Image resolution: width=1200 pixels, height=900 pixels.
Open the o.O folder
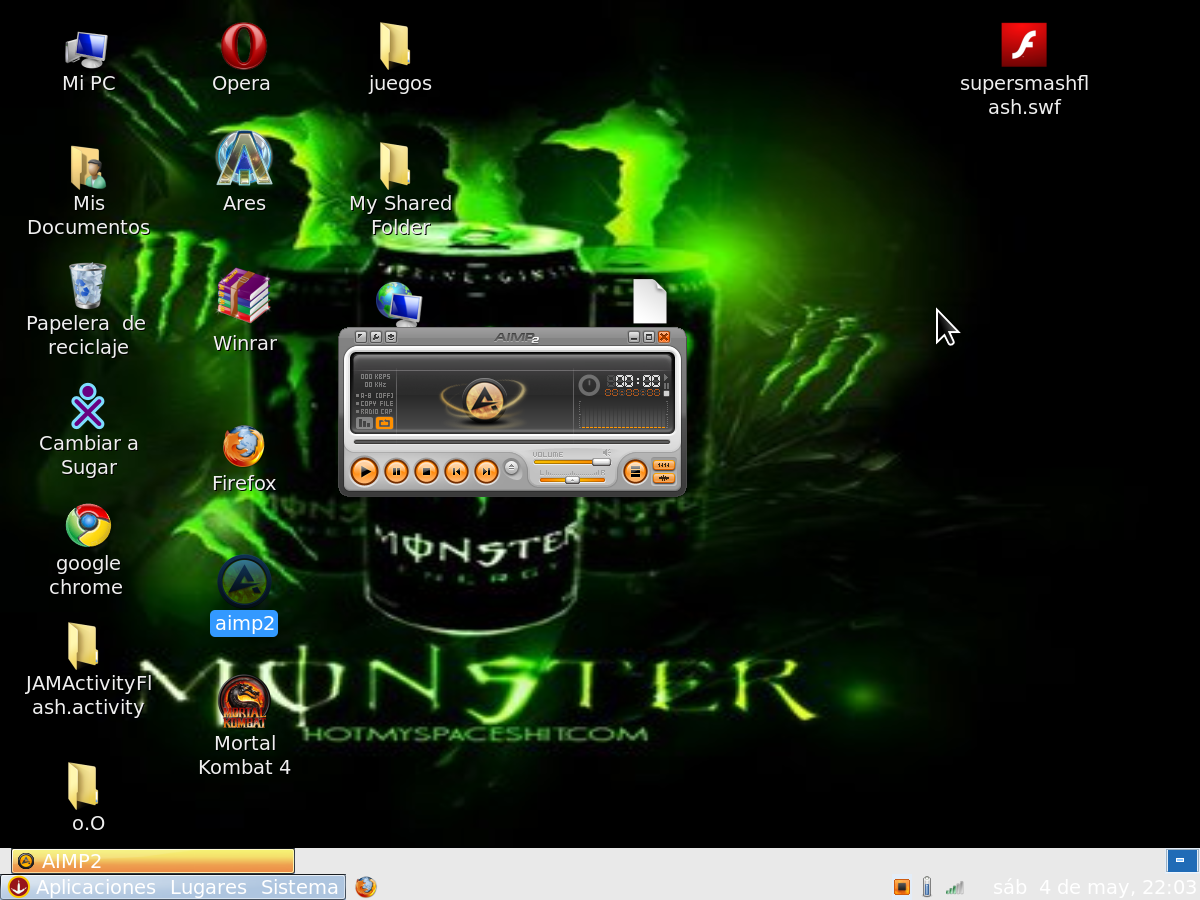pos(87,798)
